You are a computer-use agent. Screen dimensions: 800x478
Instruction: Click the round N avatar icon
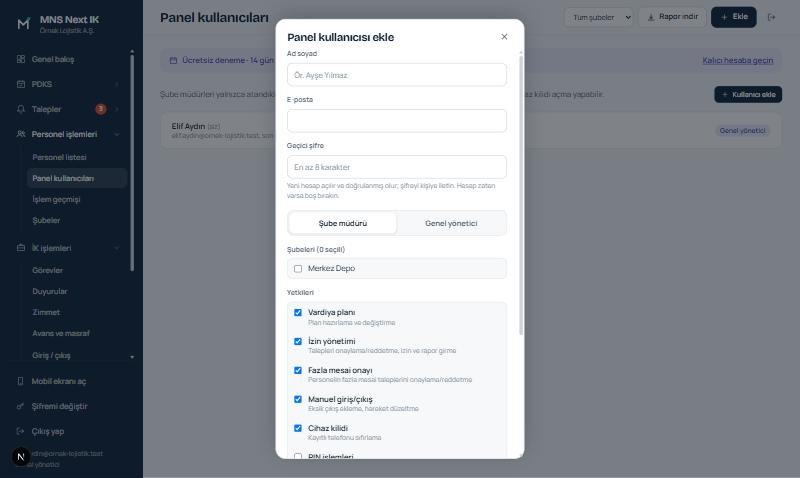(x=21, y=457)
